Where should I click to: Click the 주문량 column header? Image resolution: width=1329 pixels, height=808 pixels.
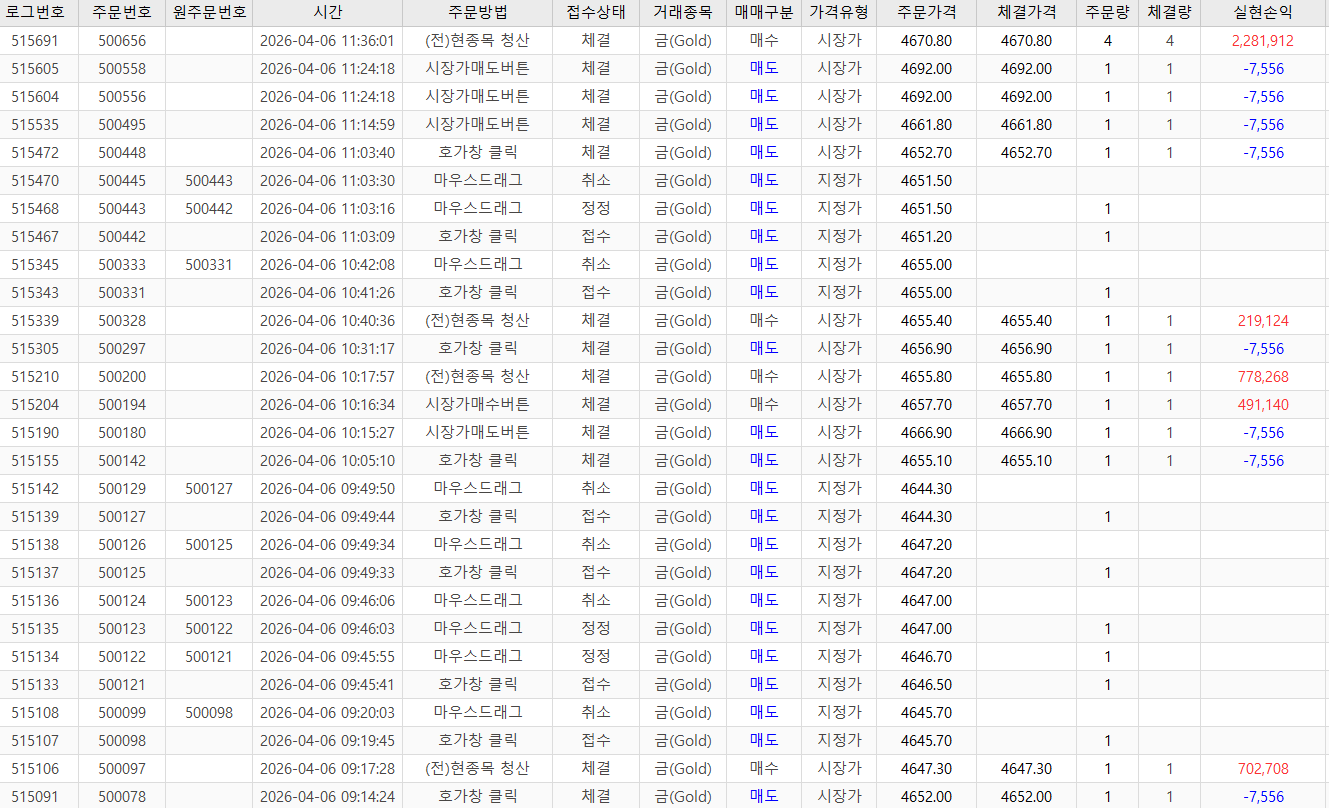coord(1107,13)
